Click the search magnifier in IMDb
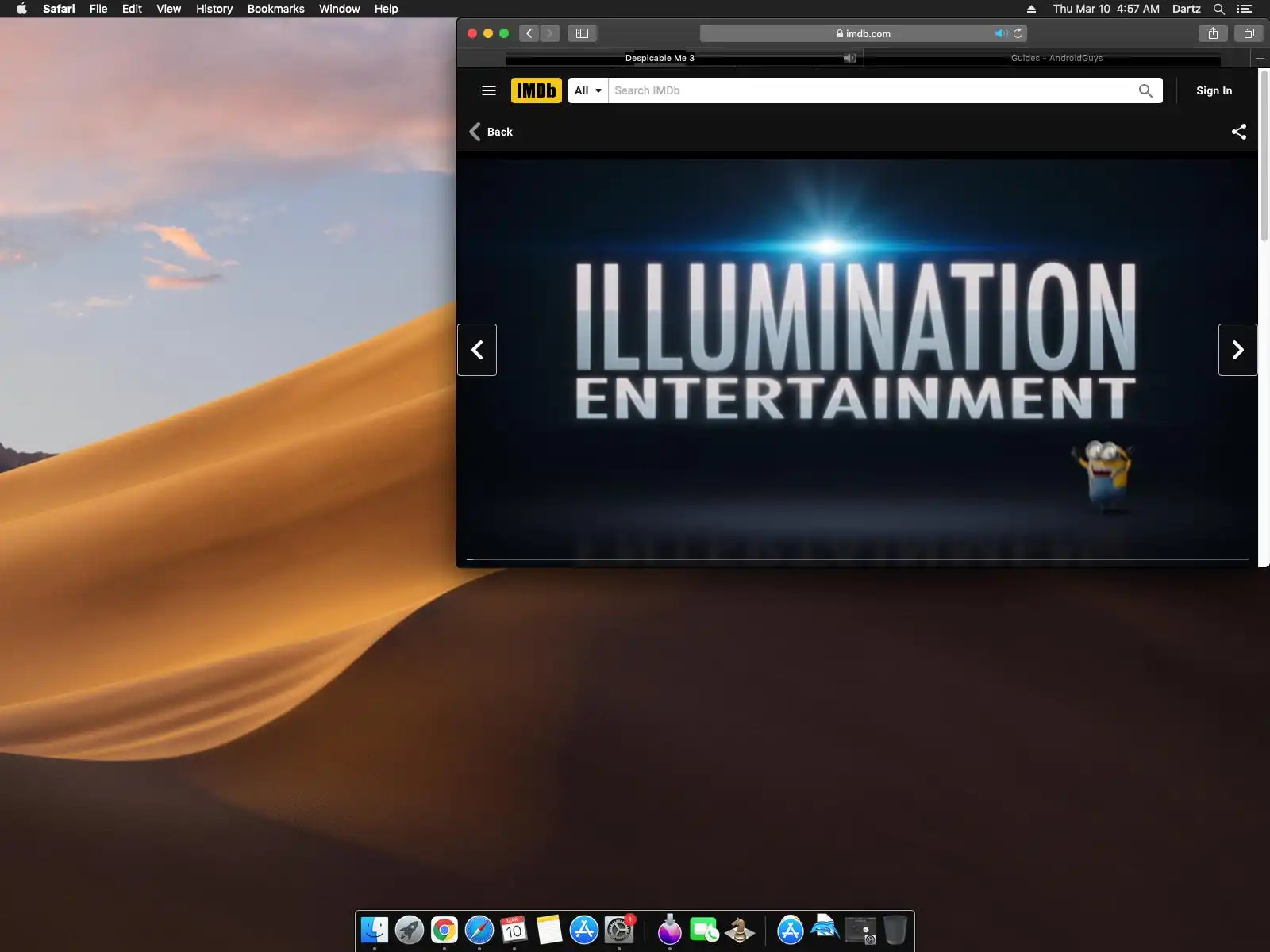Image resolution: width=1270 pixels, height=952 pixels. point(1145,90)
